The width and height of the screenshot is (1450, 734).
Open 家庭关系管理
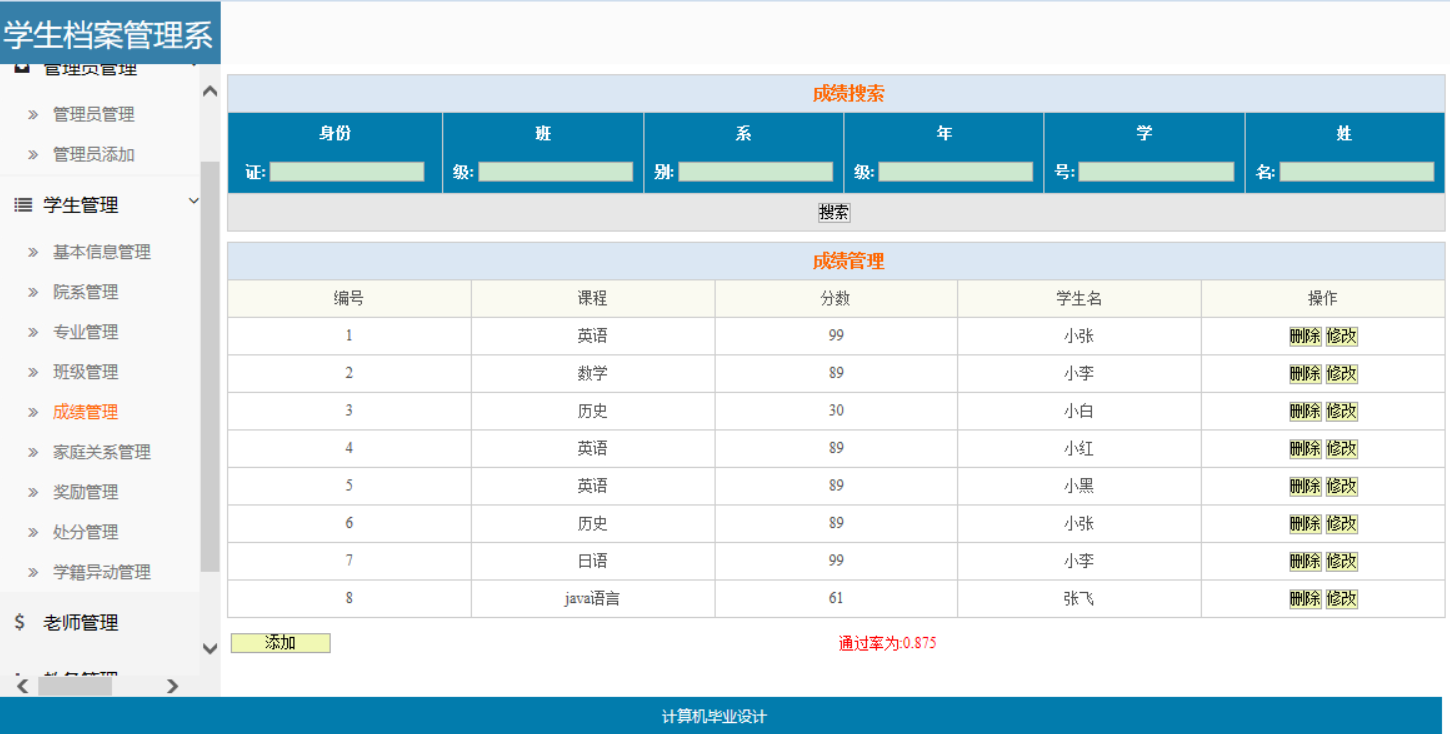tap(101, 452)
